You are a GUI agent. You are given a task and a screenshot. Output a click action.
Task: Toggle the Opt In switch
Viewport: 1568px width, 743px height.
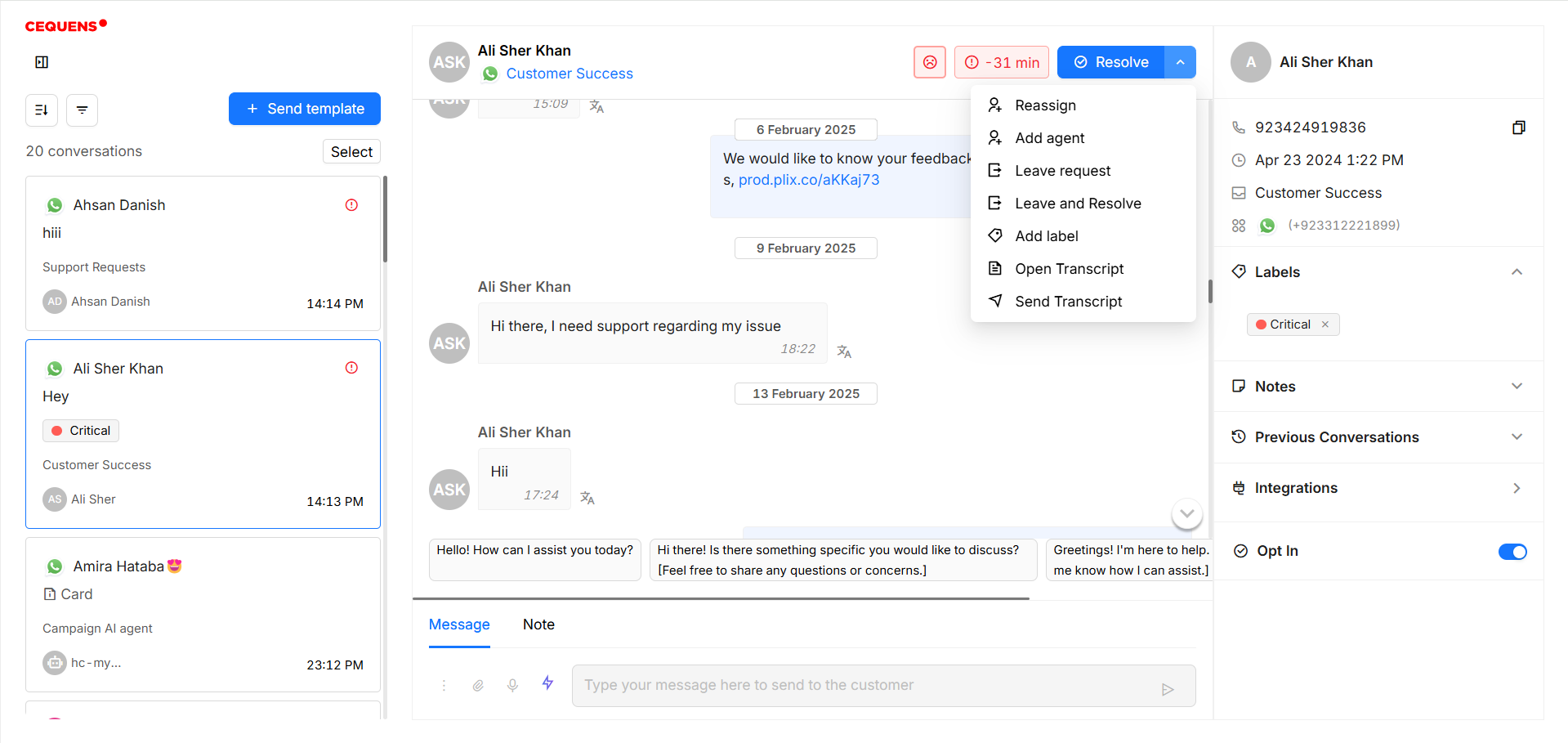click(1512, 552)
